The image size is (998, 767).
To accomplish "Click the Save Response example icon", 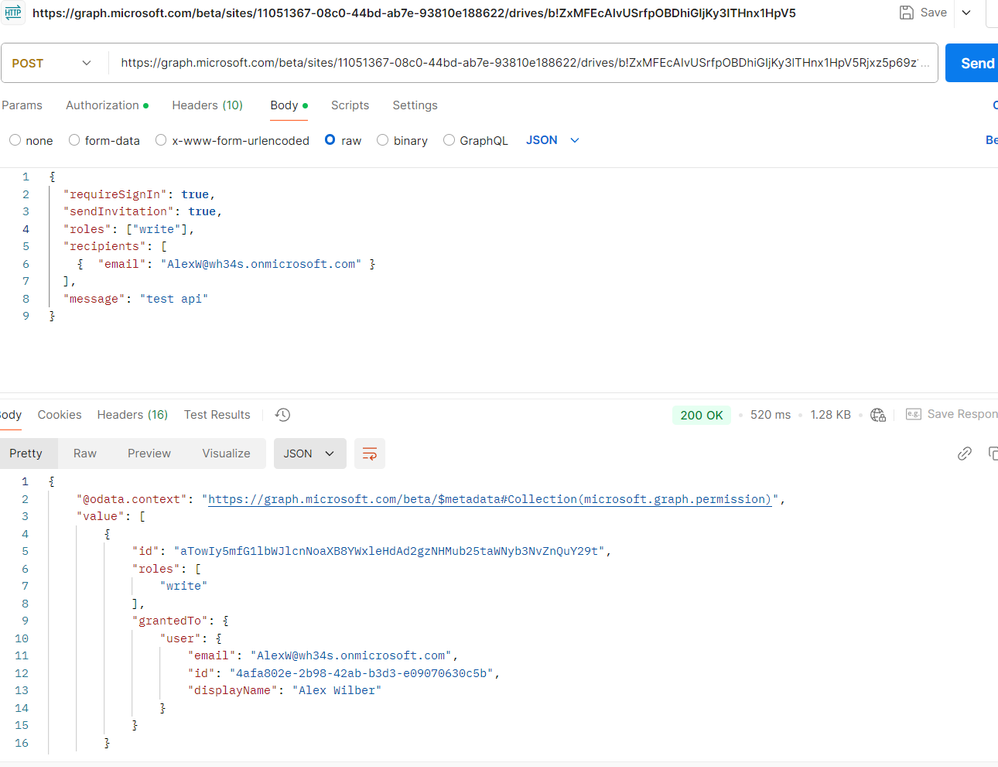I will 913,414.
